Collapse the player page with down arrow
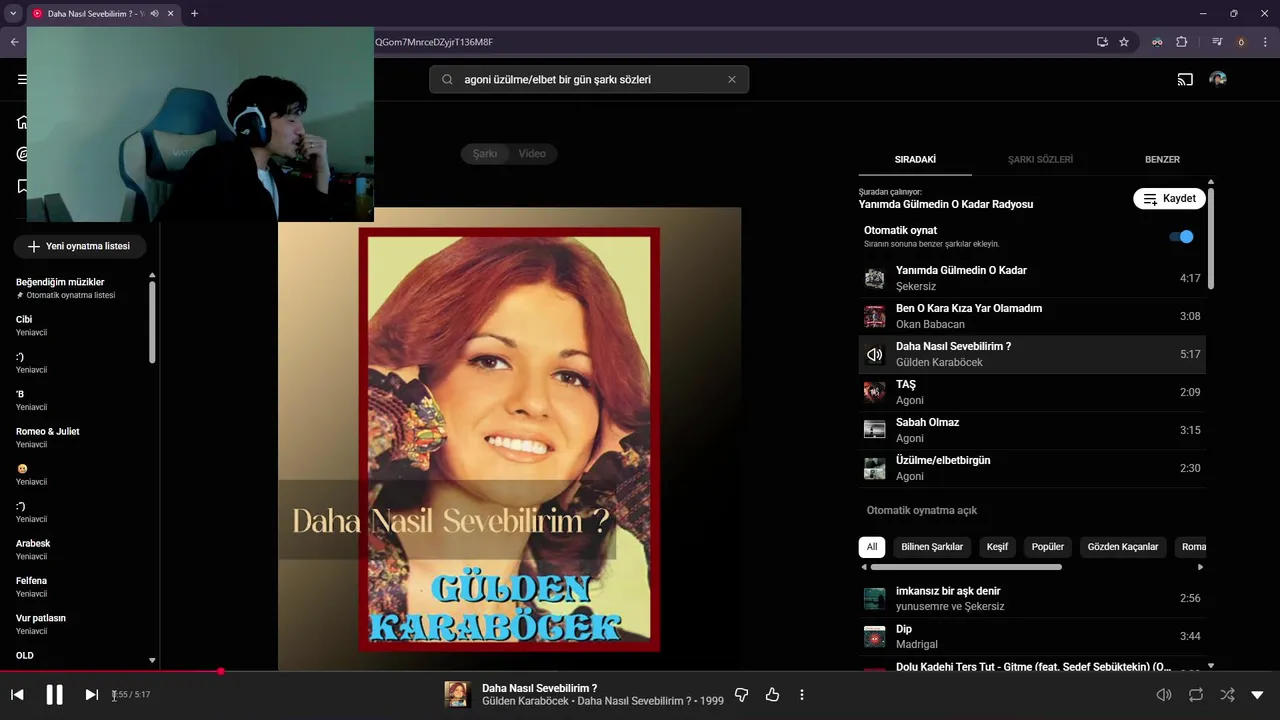The height and width of the screenshot is (720, 1280). pos(1258,694)
